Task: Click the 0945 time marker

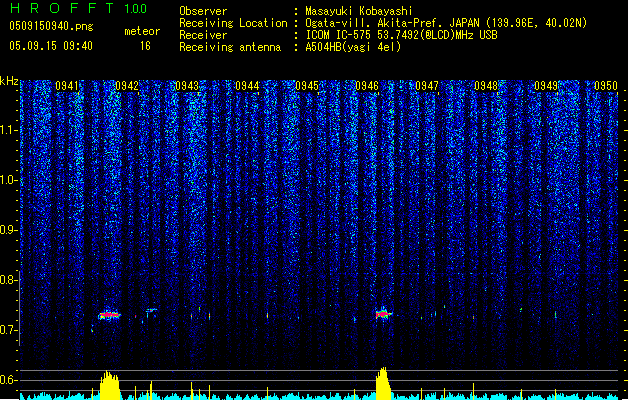Action: point(307,86)
